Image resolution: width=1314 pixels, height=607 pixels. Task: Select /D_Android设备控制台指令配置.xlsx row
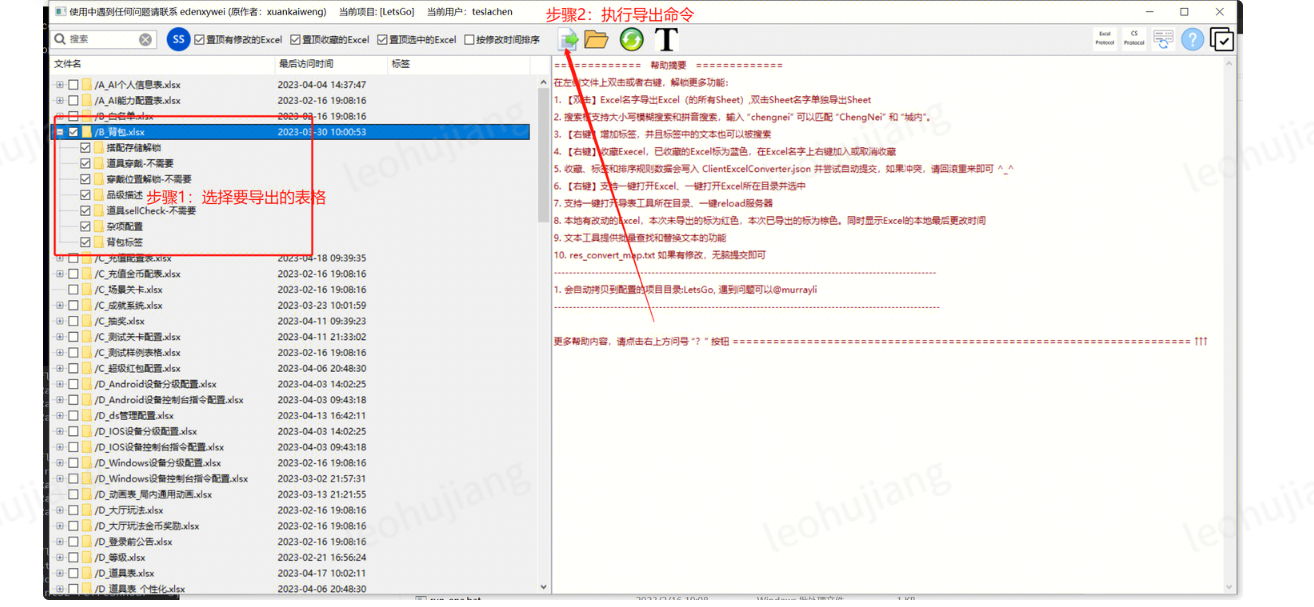290,400
